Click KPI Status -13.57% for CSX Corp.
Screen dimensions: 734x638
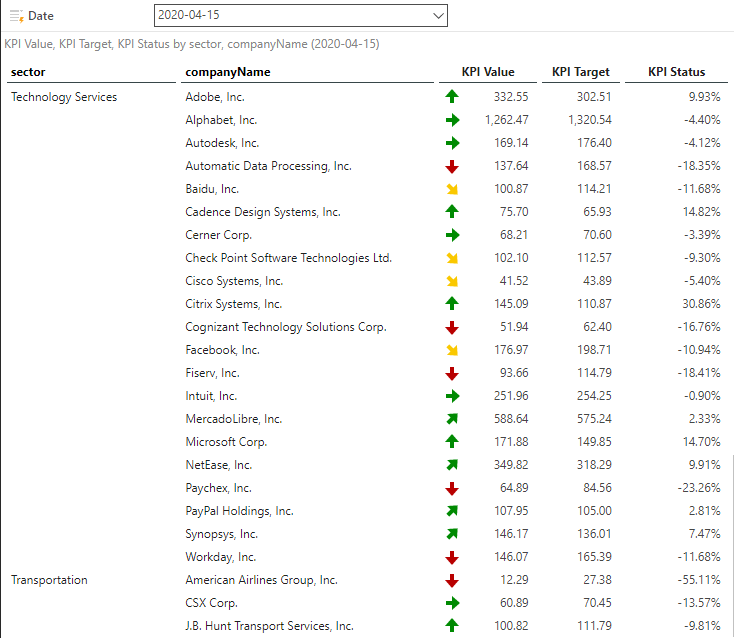[x=698, y=603]
